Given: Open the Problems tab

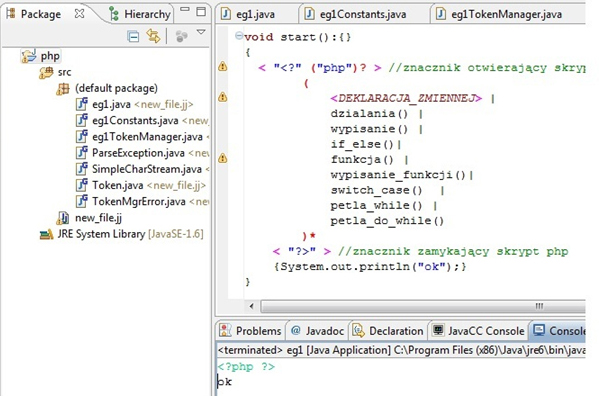Looking at the screenshot, I should [251, 331].
